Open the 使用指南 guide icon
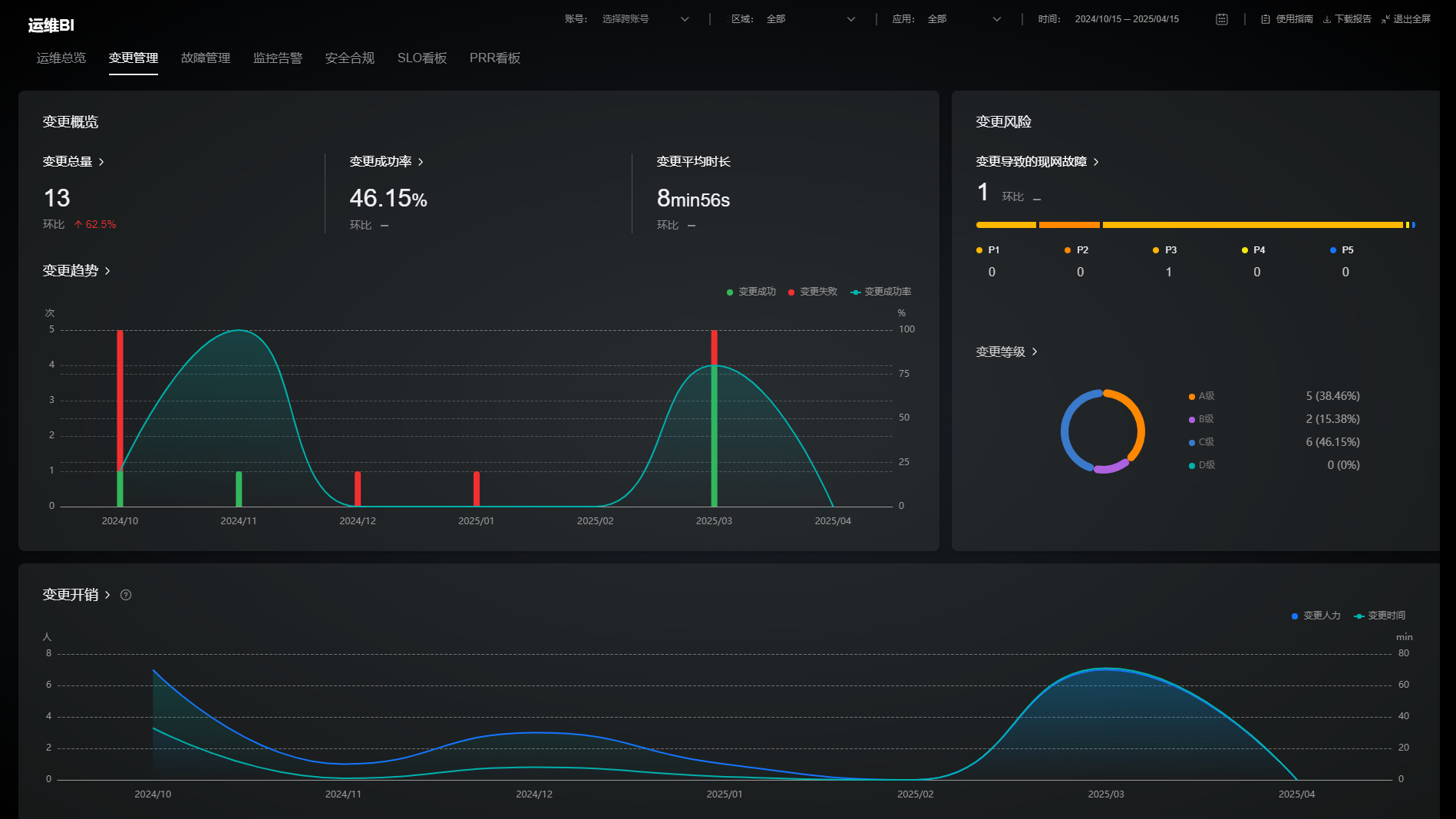Image resolution: width=1456 pixels, height=819 pixels. tap(1265, 19)
